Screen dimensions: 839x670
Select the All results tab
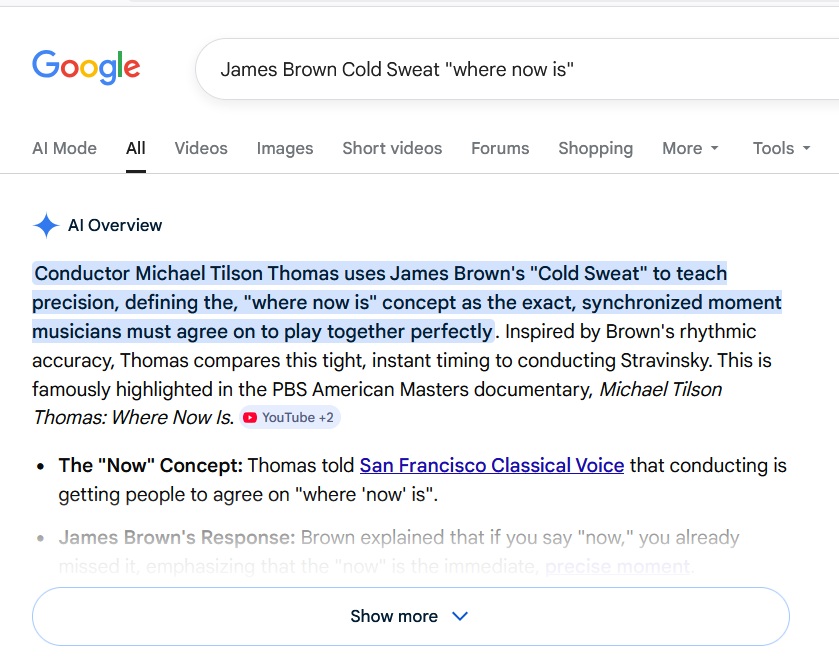point(136,148)
